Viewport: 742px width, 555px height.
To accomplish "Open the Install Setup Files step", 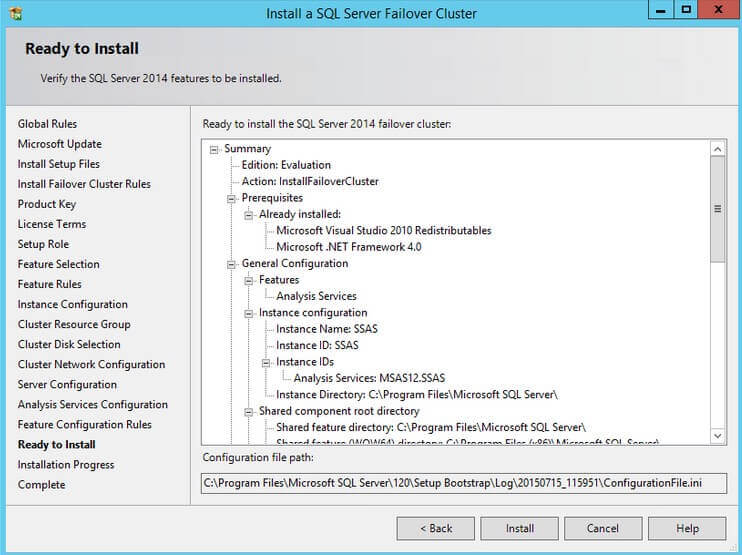I will 59,164.
